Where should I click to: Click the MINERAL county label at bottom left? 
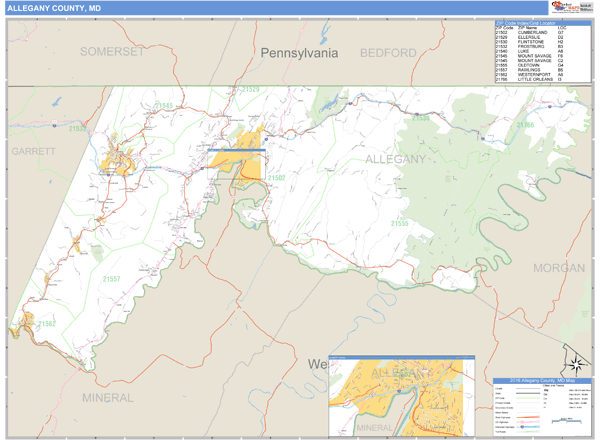point(108,397)
